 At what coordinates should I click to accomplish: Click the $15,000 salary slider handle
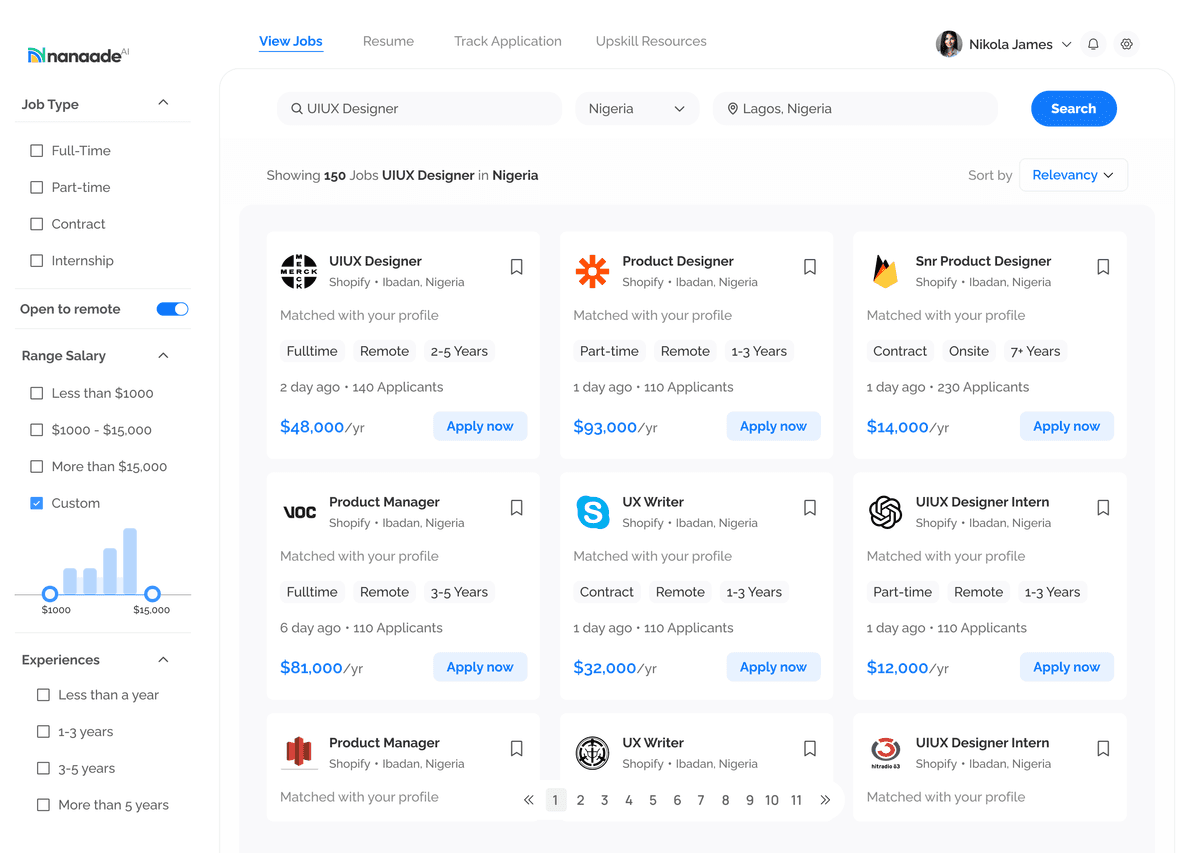point(152,594)
